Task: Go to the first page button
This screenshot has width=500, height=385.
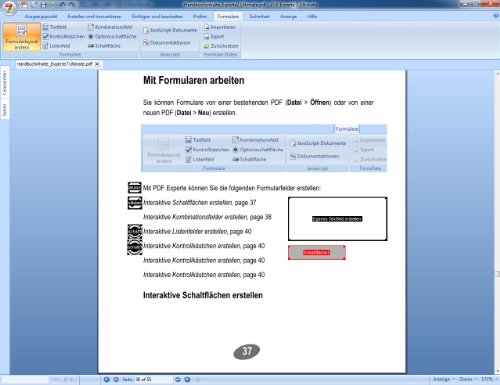Action: pyautogui.click(x=107, y=379)
